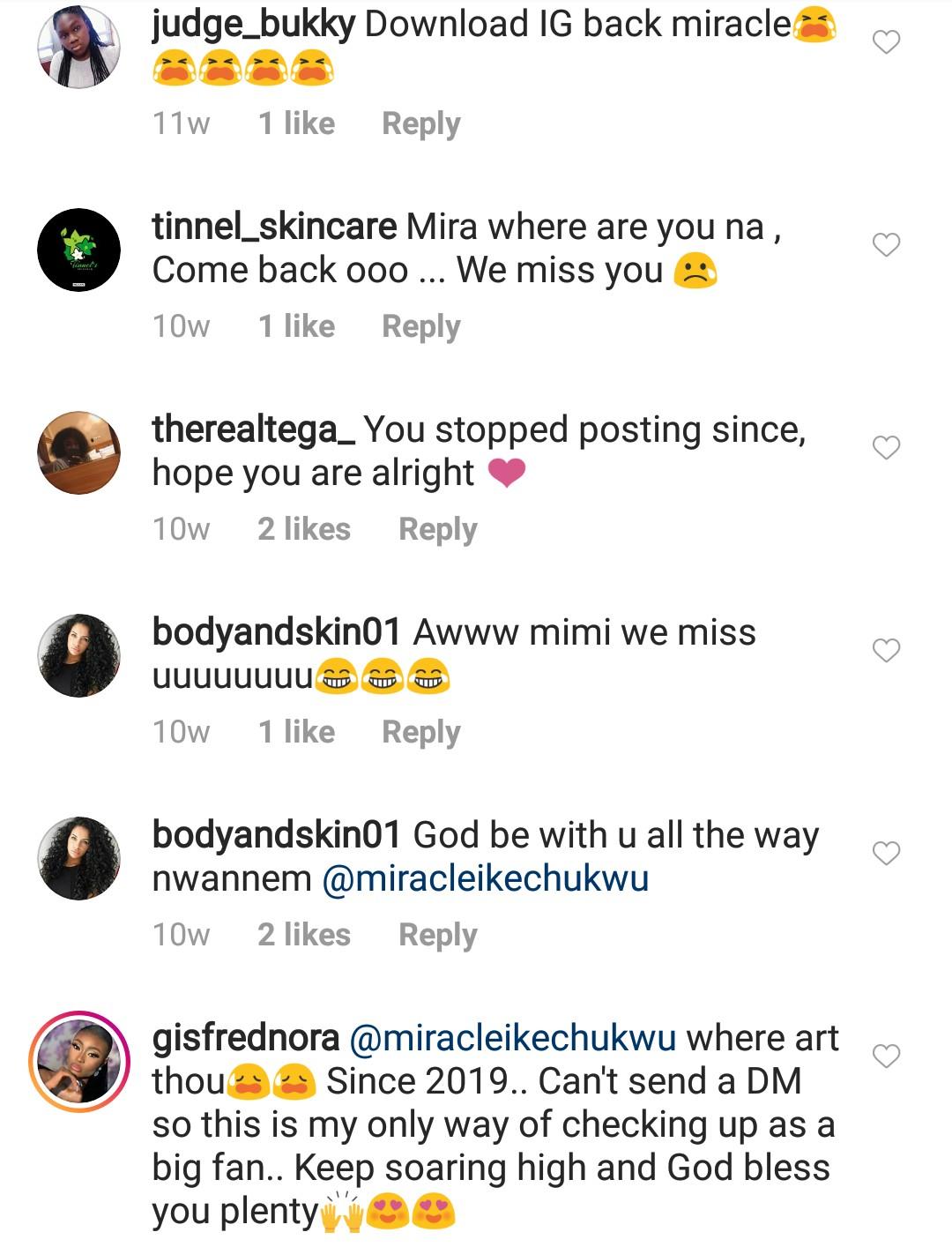Open tinnel_skincare's profile picture
The height and width of the screenshot is (1247, 952).
tap(79, 250)
